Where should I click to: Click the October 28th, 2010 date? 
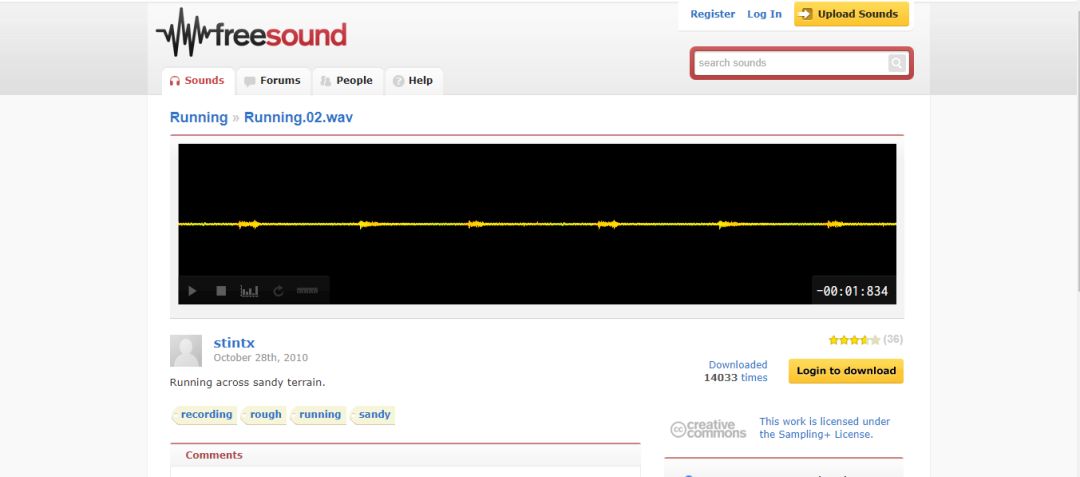pyautogui.click(x=260, y=358)
